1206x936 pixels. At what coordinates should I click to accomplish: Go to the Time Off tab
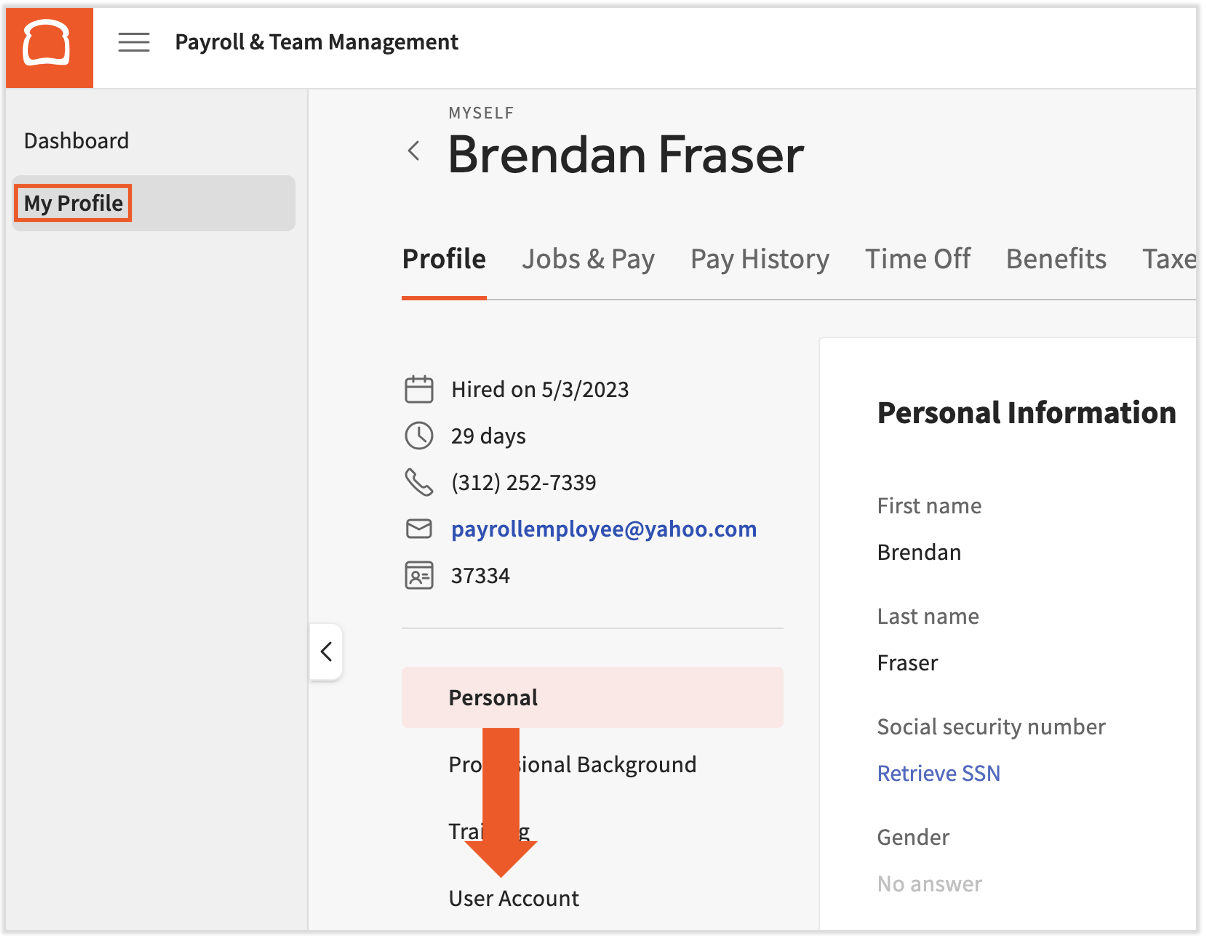[917, 259]
